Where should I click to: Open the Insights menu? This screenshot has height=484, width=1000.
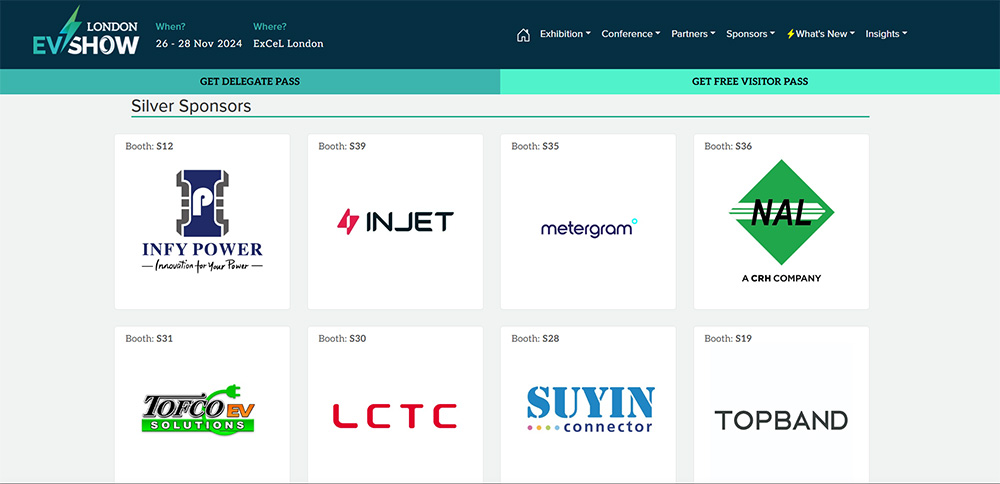pyautogui.click(x=886, y=34)
